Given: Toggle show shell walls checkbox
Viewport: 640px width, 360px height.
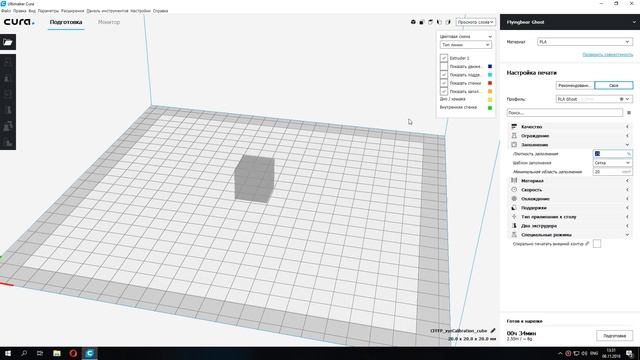Looking at the screenshot, I should 444,83.
